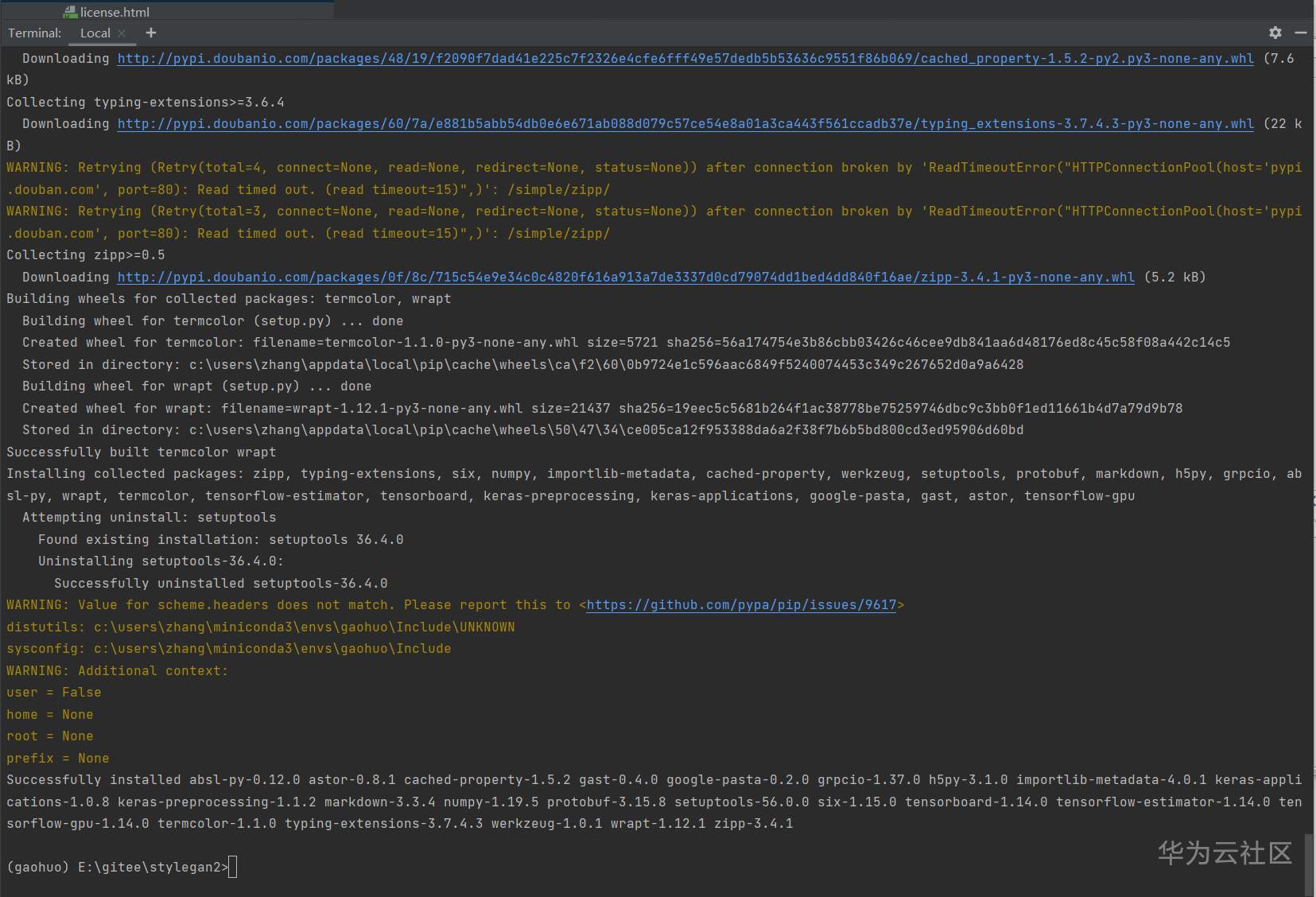Viewport: 1316px width, 897px height.
Task: Click the license.html file icon
Action: click(70, 12)
